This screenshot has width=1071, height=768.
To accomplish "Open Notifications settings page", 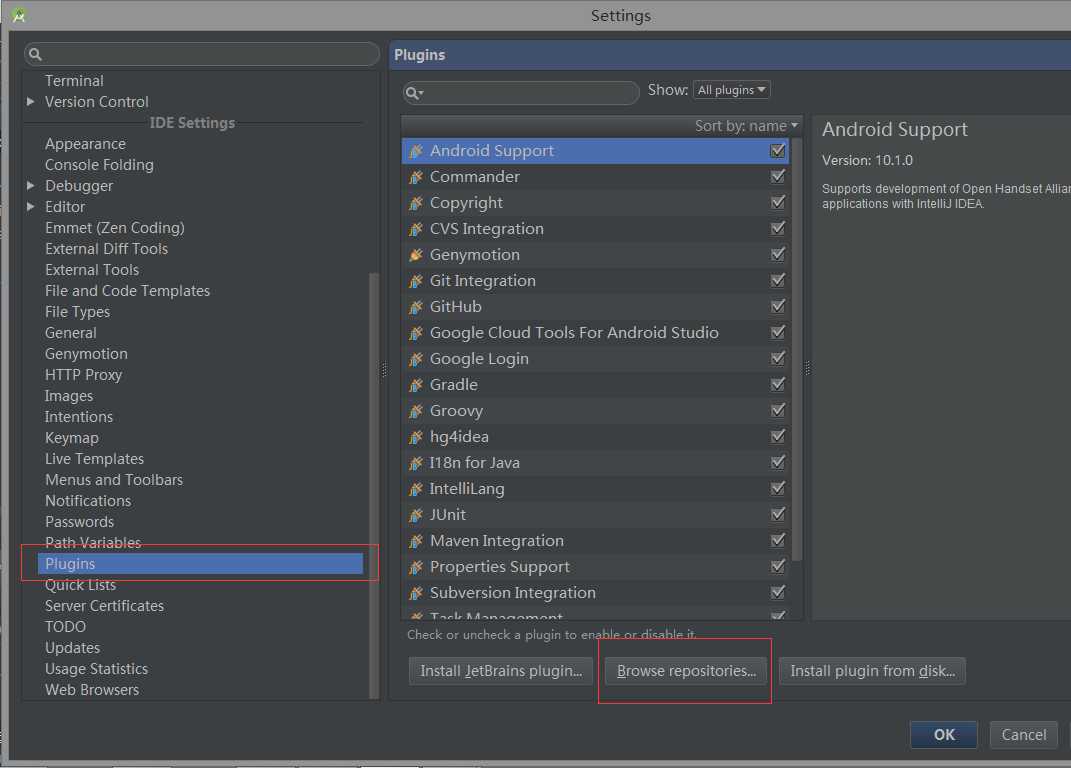I will [x=88, y=501].
